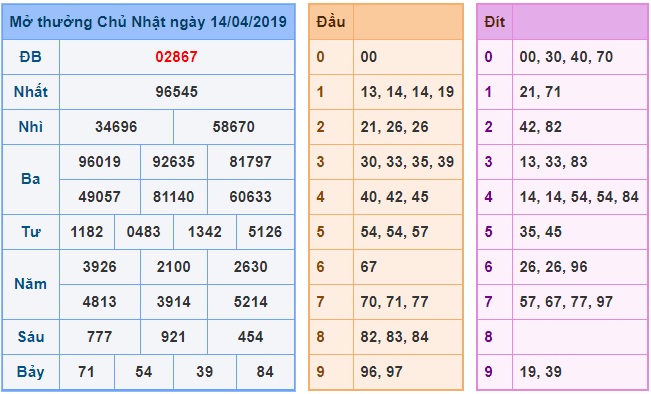The image size is (651, 394).
Task: Select Đít values '13, 33, 83'
Action: (x=553, y=162)
